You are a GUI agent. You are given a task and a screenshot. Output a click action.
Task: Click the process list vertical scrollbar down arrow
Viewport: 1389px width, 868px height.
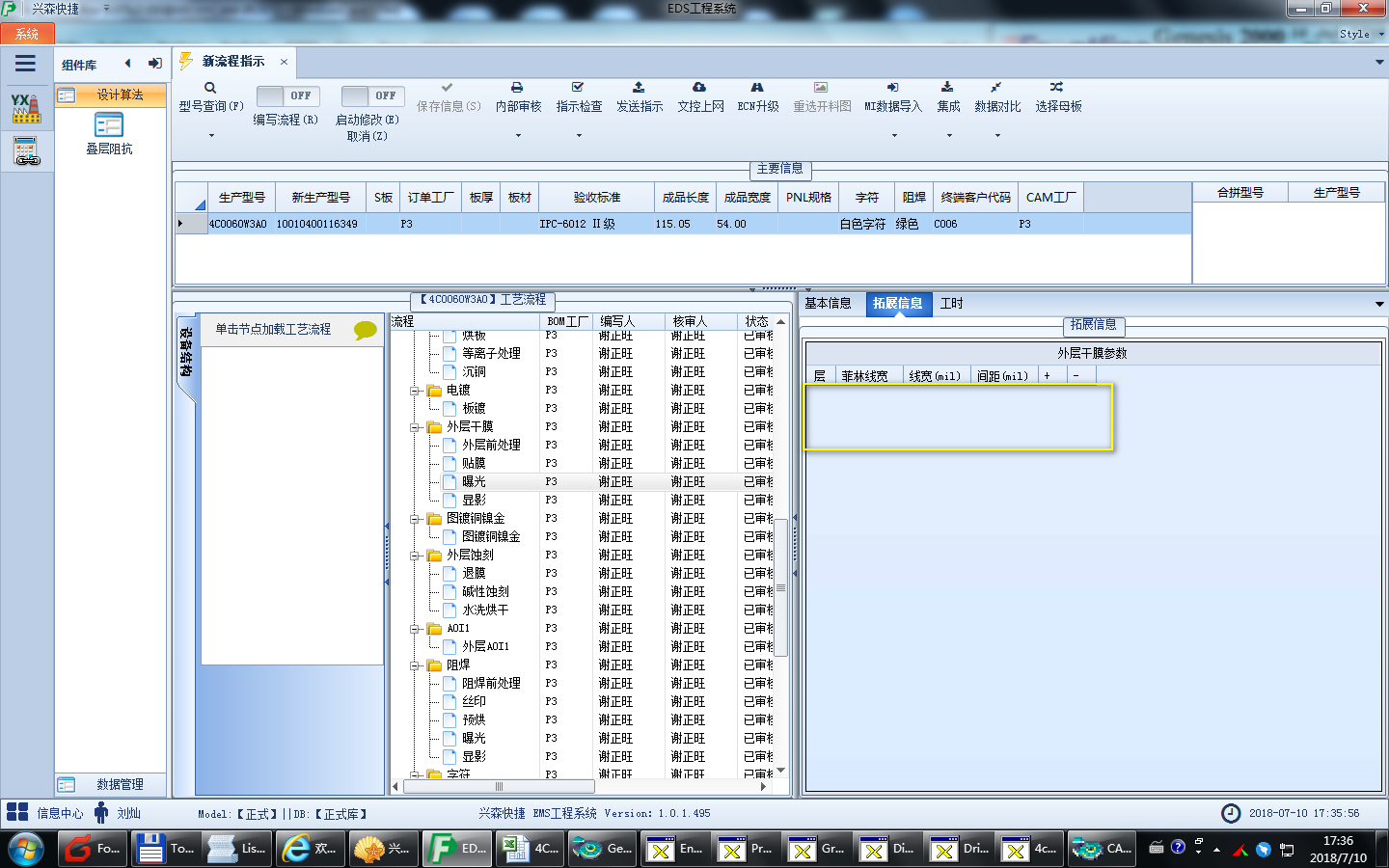click(x=780, y=770)
